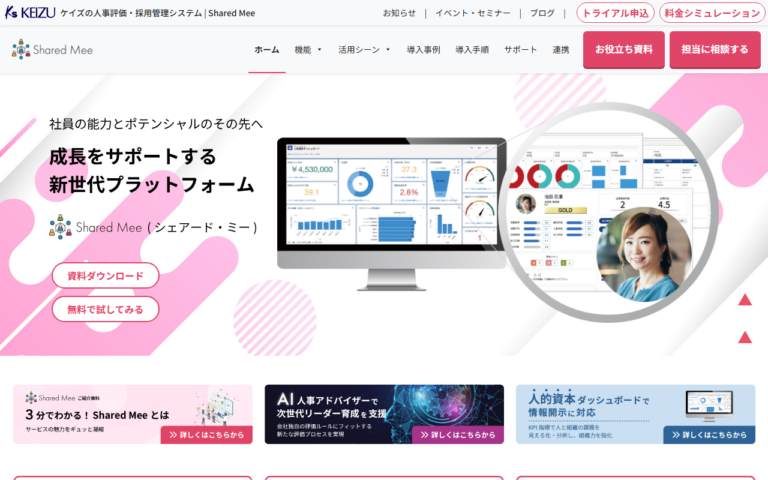This screenshot has width=768, height=480.
Task: Click the top bar text ケイズの人事評価・採用管理システム
Action: tap(131, 13)
